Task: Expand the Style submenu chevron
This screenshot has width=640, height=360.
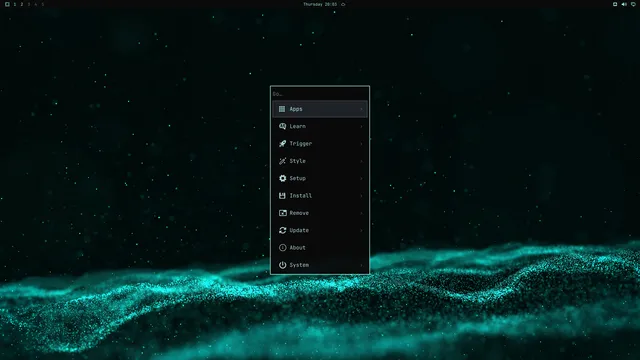Action: (361, 161)
